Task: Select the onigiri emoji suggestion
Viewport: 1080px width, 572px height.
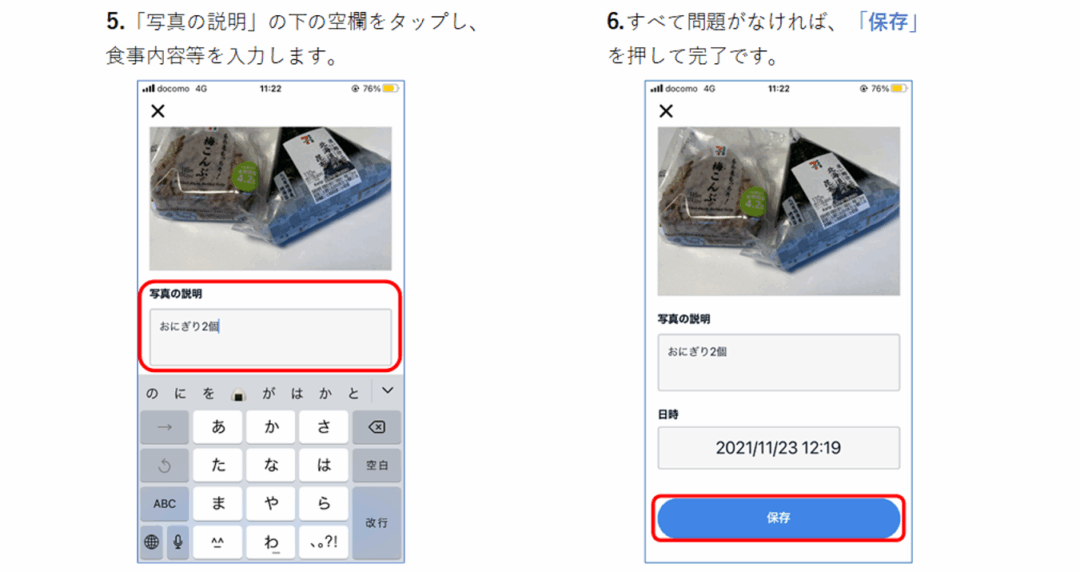Action: pyautogui.click(x=238, y=394)
